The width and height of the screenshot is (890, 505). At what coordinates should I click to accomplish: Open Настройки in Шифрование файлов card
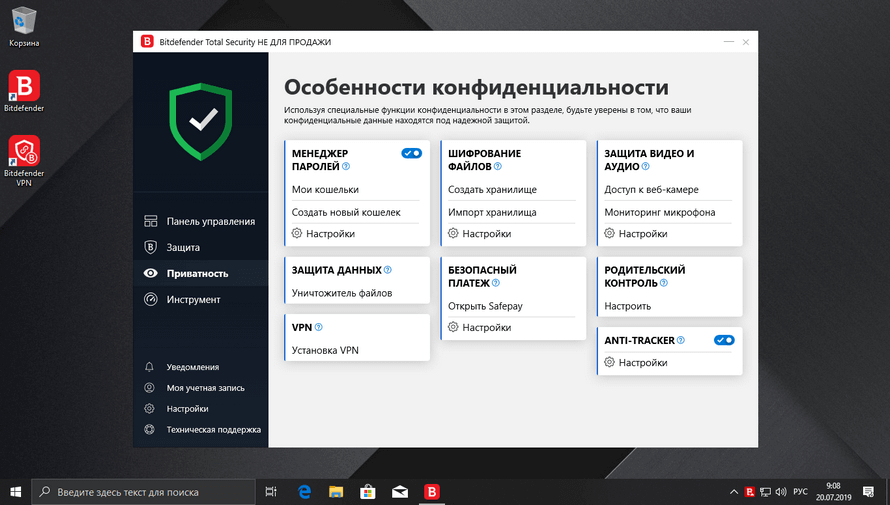pyautogui.click(x=480, y=234)
